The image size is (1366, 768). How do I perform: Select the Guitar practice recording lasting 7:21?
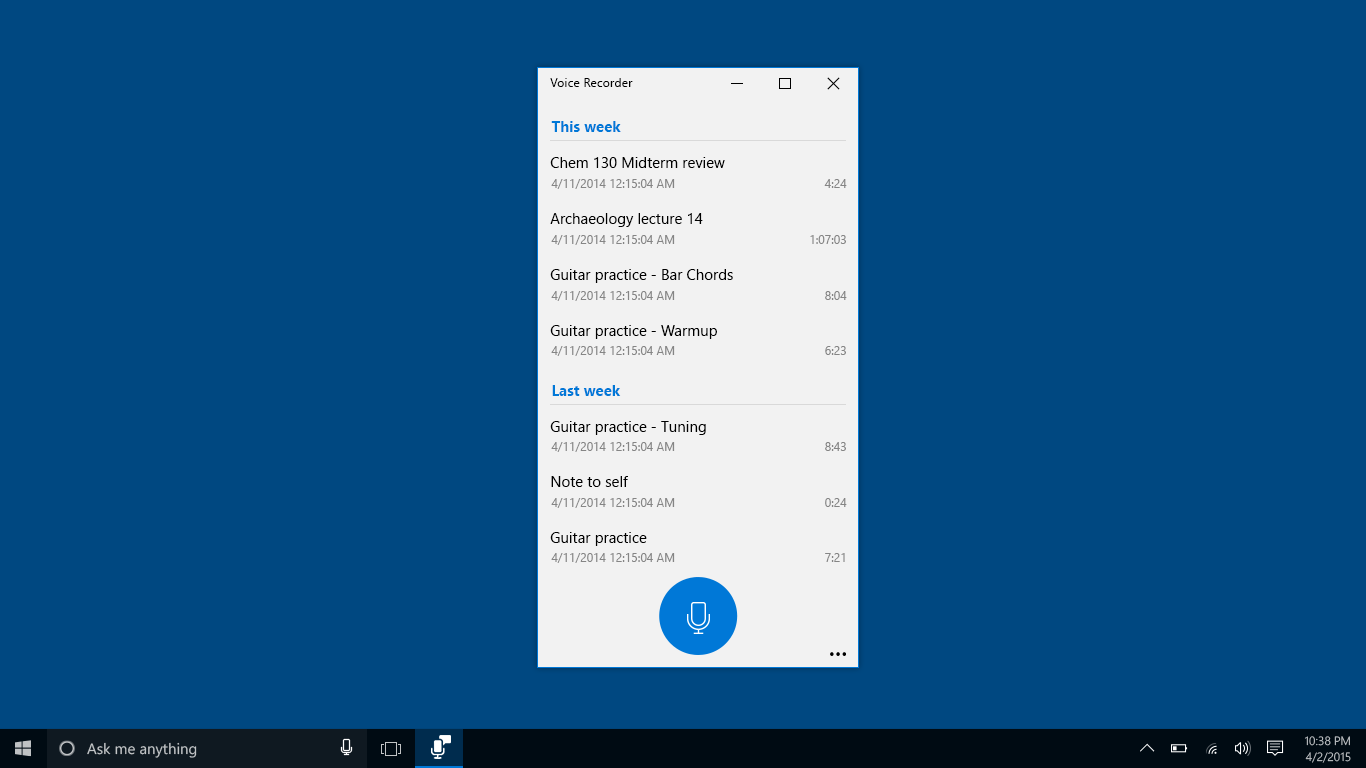pos(697,547)
